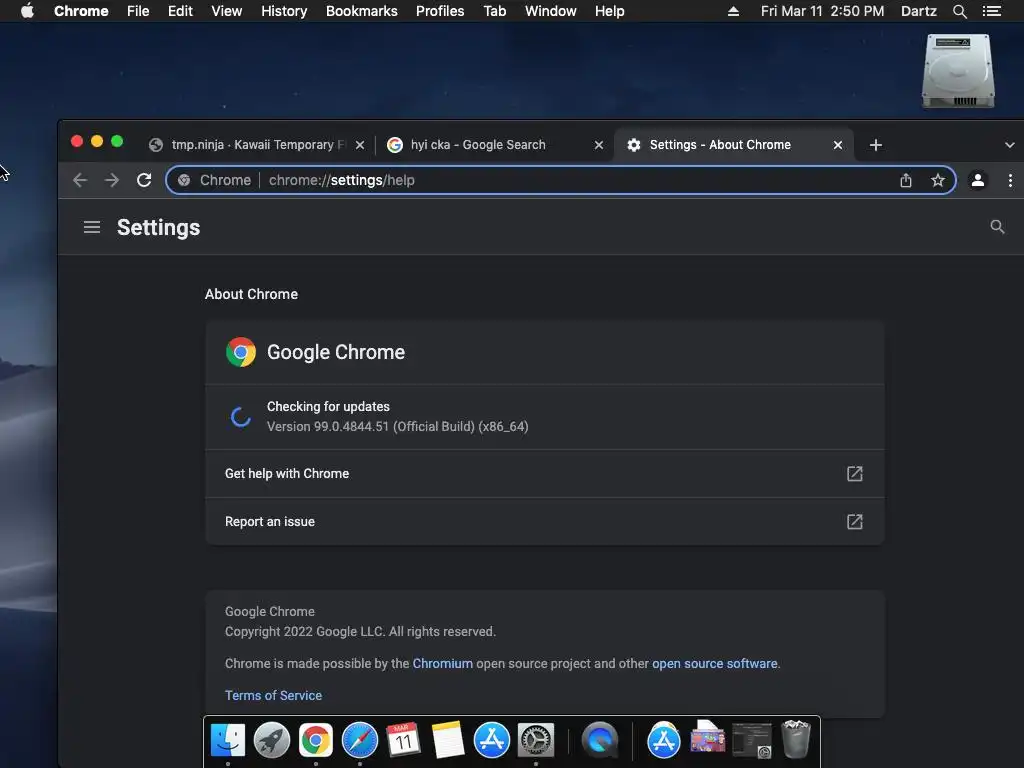
Task: Click the Report an issue row
Action: click(545, 522)
